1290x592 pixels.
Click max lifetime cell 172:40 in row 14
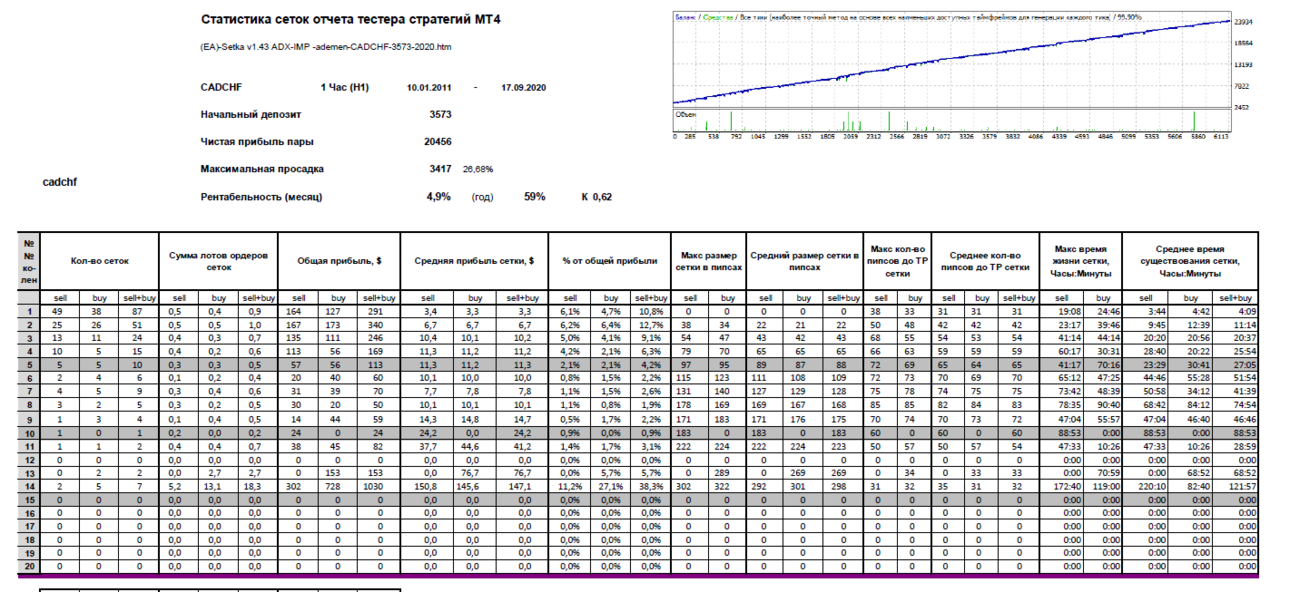tap(1064, 485)
